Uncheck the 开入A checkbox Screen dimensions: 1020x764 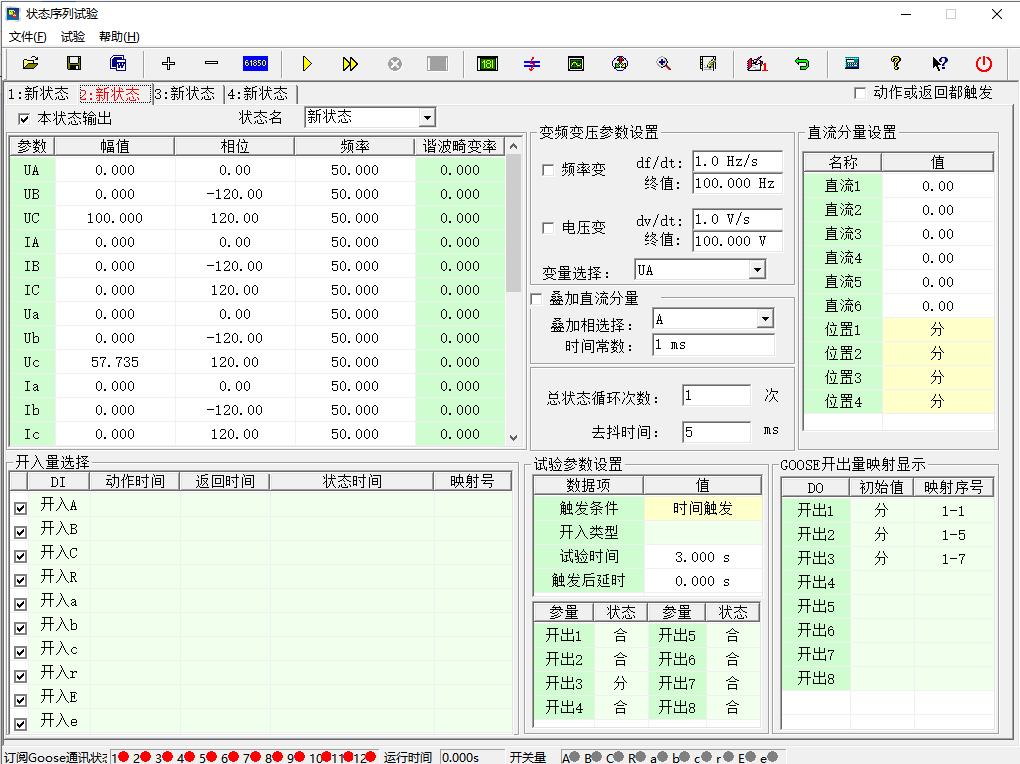pos(21,507)
